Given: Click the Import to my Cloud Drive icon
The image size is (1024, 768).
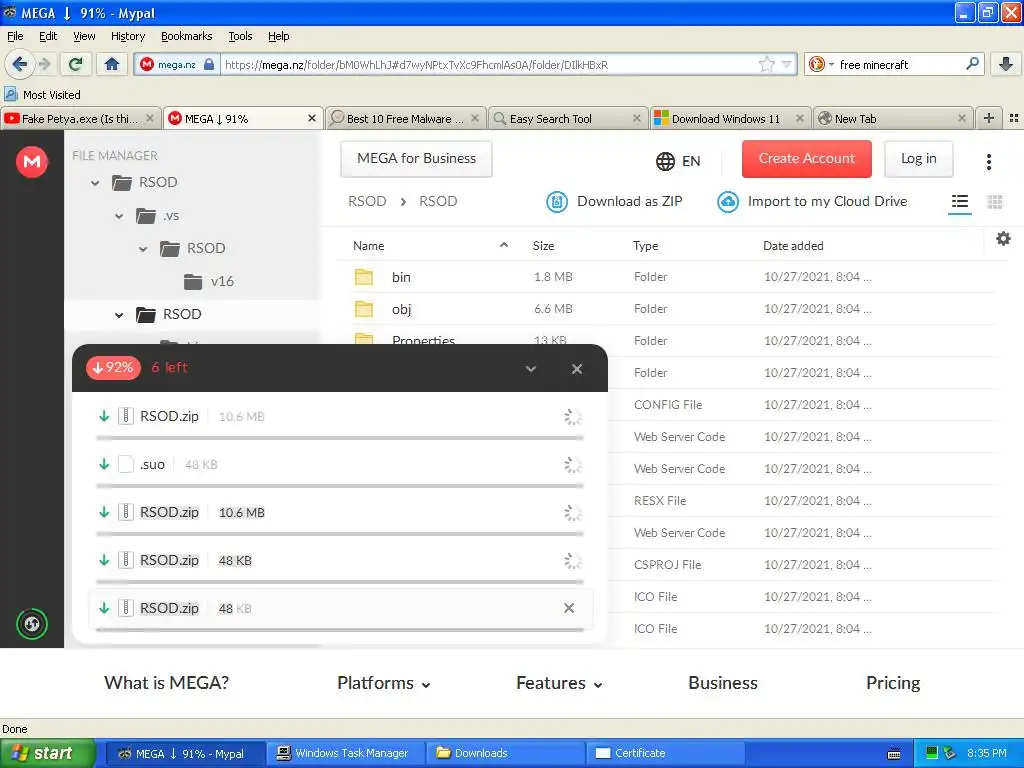Looking at the screenshot, I should point(728,202).
